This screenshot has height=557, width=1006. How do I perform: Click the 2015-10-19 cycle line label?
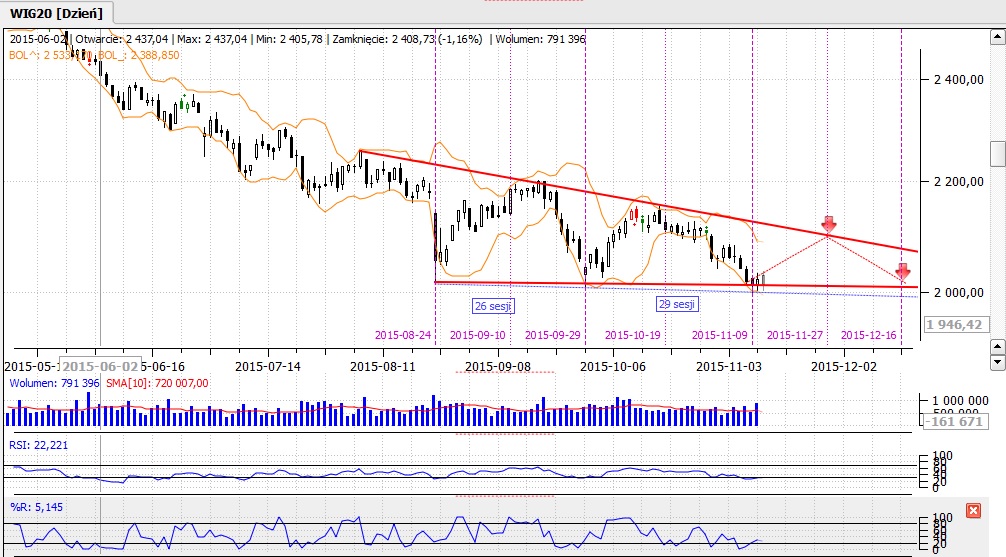pyautogui.click(x=634, y=335)
